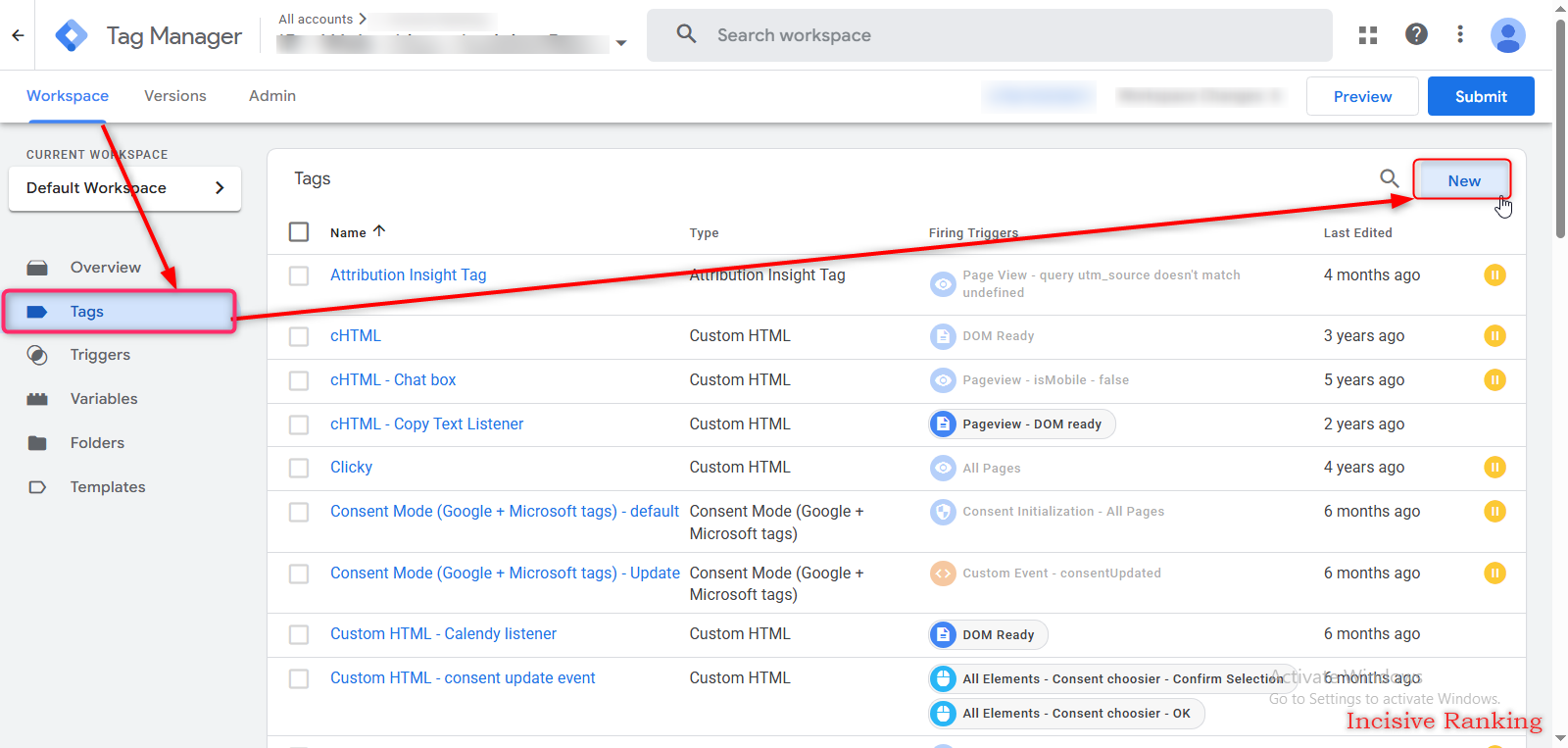Sort by the Type column header

704,233
